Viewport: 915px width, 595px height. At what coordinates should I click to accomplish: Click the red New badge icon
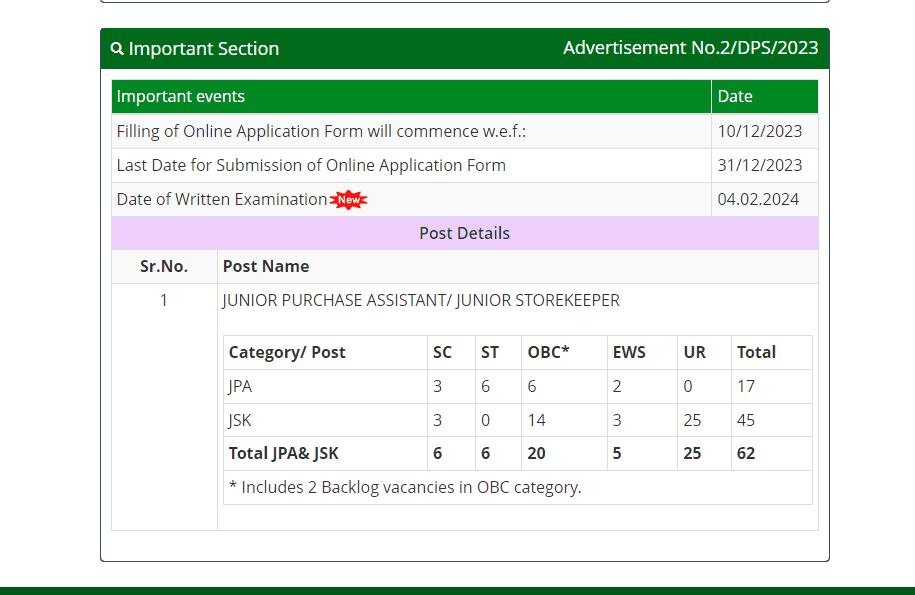[x=349, y=200]
